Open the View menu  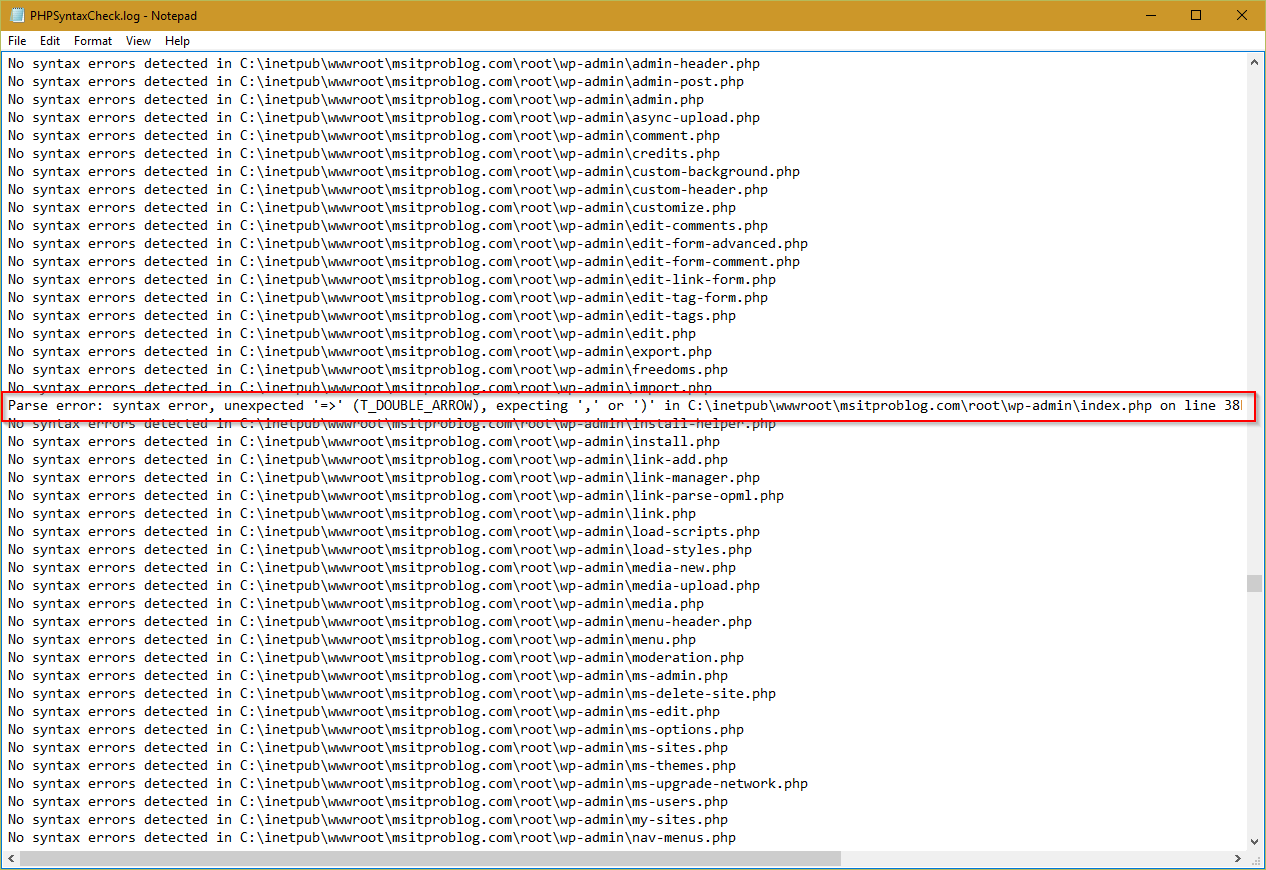click(x=138, y=41)
